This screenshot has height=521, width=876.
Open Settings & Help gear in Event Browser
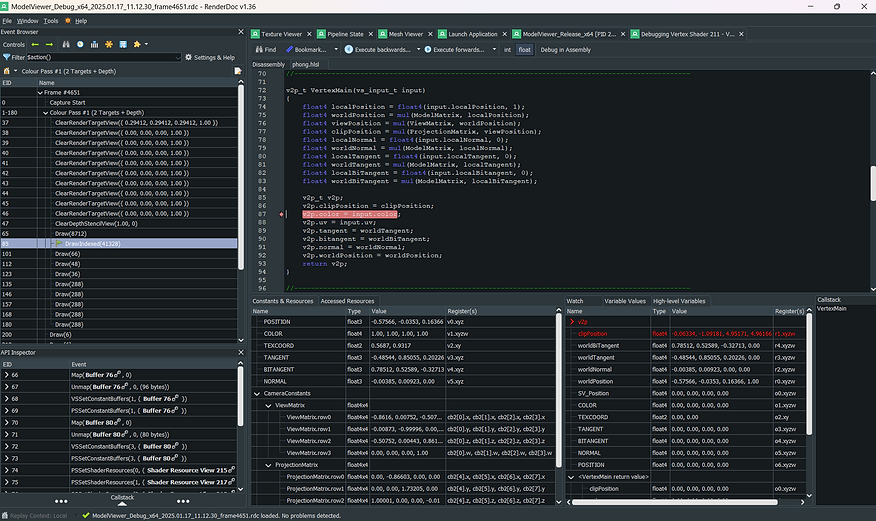coord(210,57)
